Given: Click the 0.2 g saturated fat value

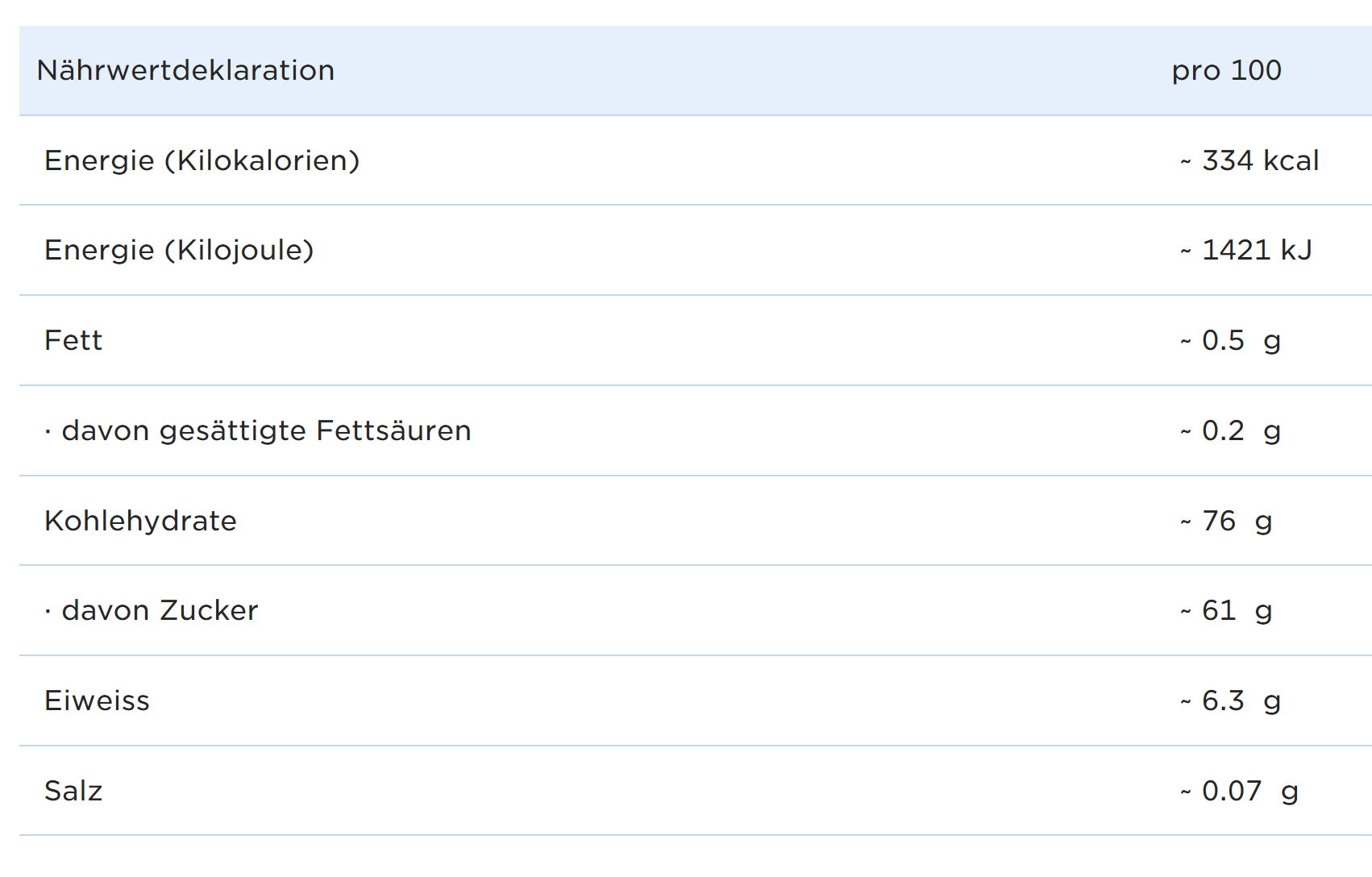Looking at the screenshot, I should click(x=1241, y=431).
